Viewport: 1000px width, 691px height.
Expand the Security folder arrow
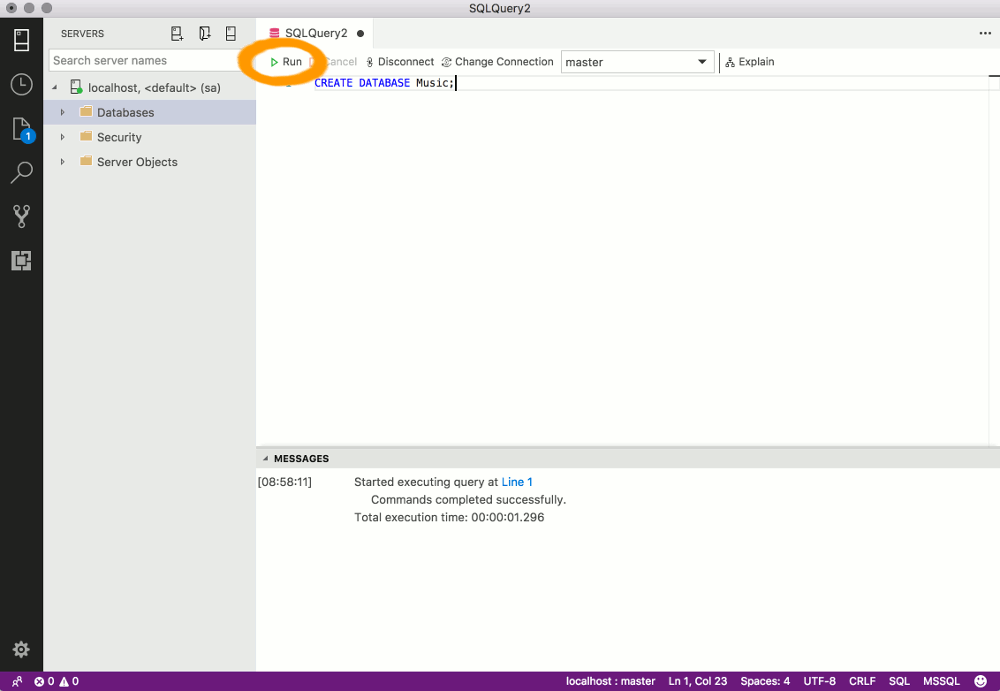[62, 137]
